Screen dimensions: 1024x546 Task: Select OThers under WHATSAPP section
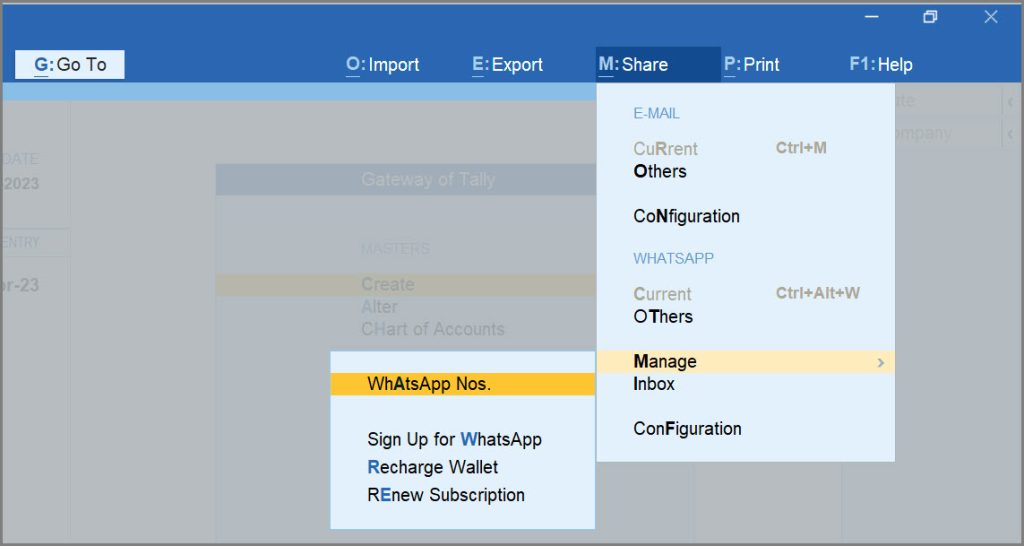663,317
